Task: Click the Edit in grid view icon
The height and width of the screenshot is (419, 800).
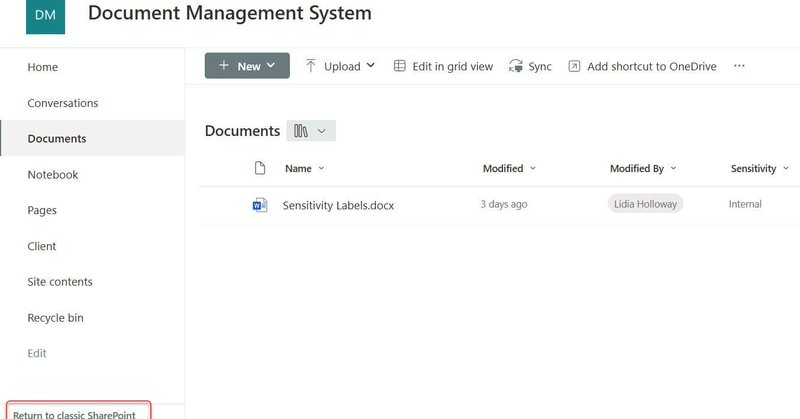Action: point(399,66)
